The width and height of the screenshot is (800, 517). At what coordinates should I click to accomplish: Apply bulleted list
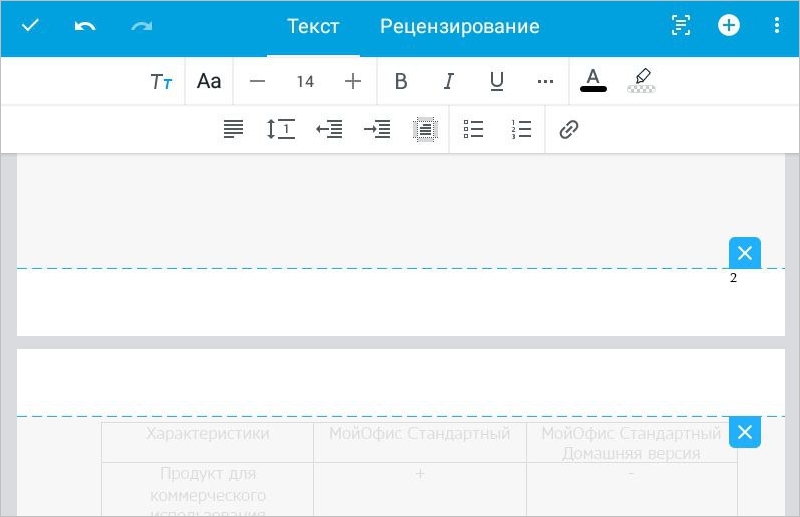pyautogui.click(x=473, y=129)
